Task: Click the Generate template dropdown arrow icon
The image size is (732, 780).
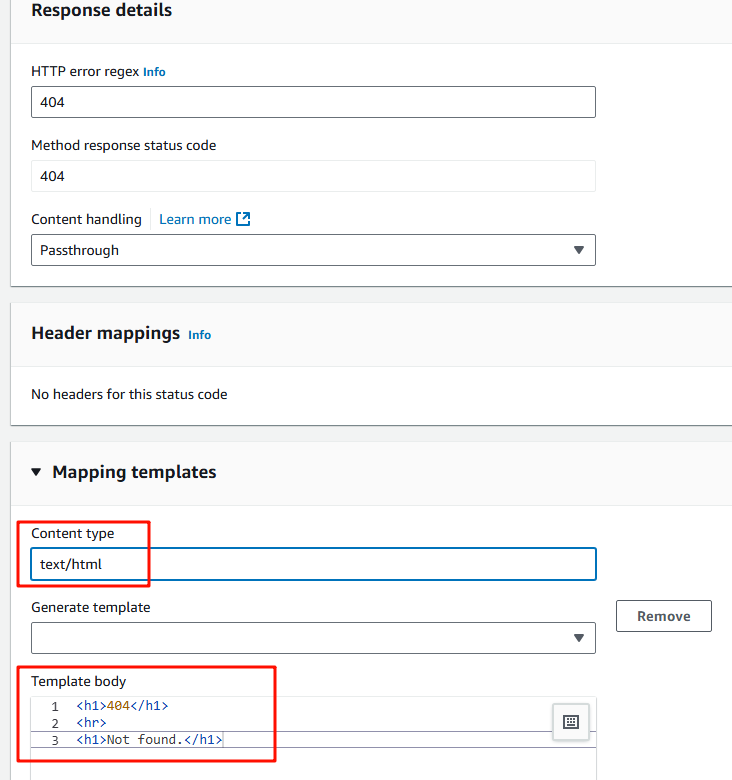Action: click(579, 638)
